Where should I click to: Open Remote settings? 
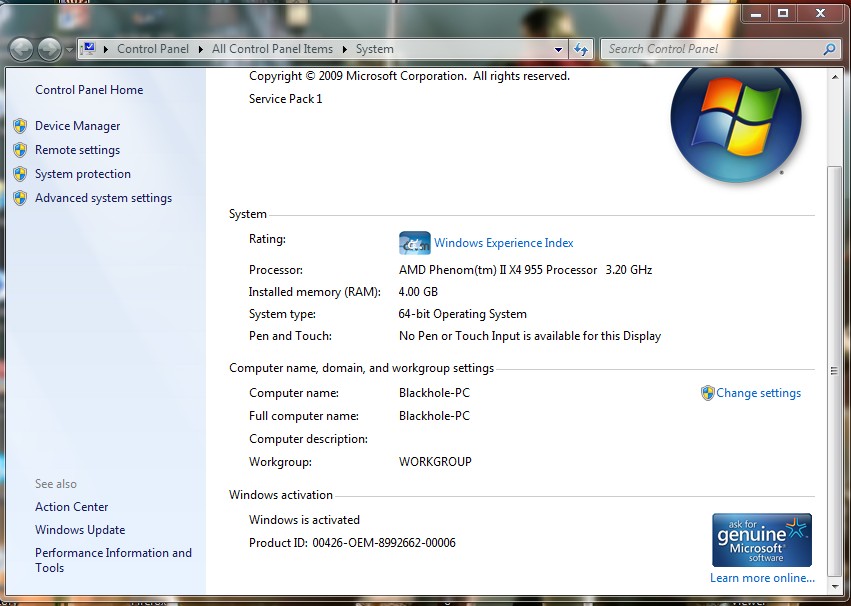[x=78, y=150]
